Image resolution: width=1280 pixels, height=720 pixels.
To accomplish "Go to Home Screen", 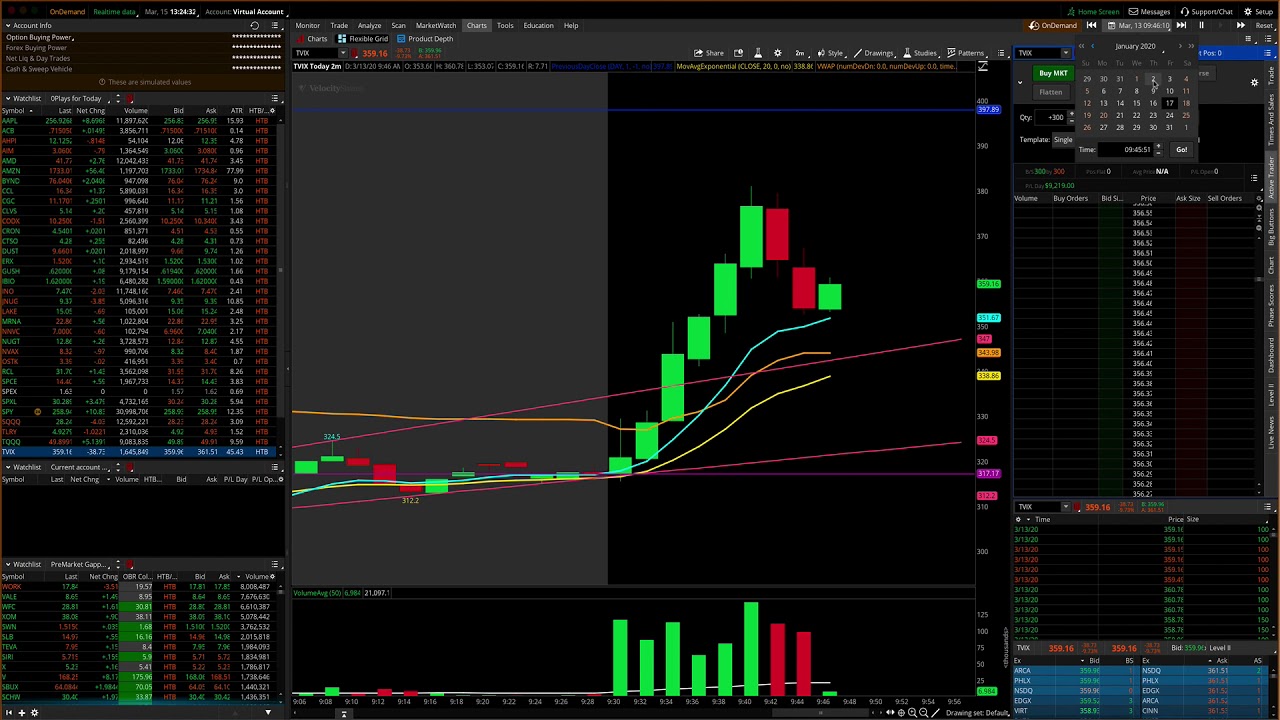I will click(1092, 11).
